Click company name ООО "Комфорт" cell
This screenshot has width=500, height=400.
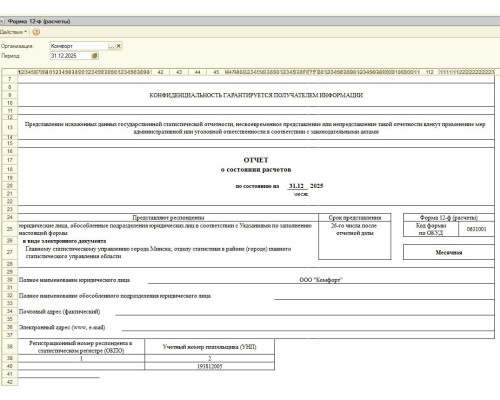pyautogui.click(x=321, y=280)
